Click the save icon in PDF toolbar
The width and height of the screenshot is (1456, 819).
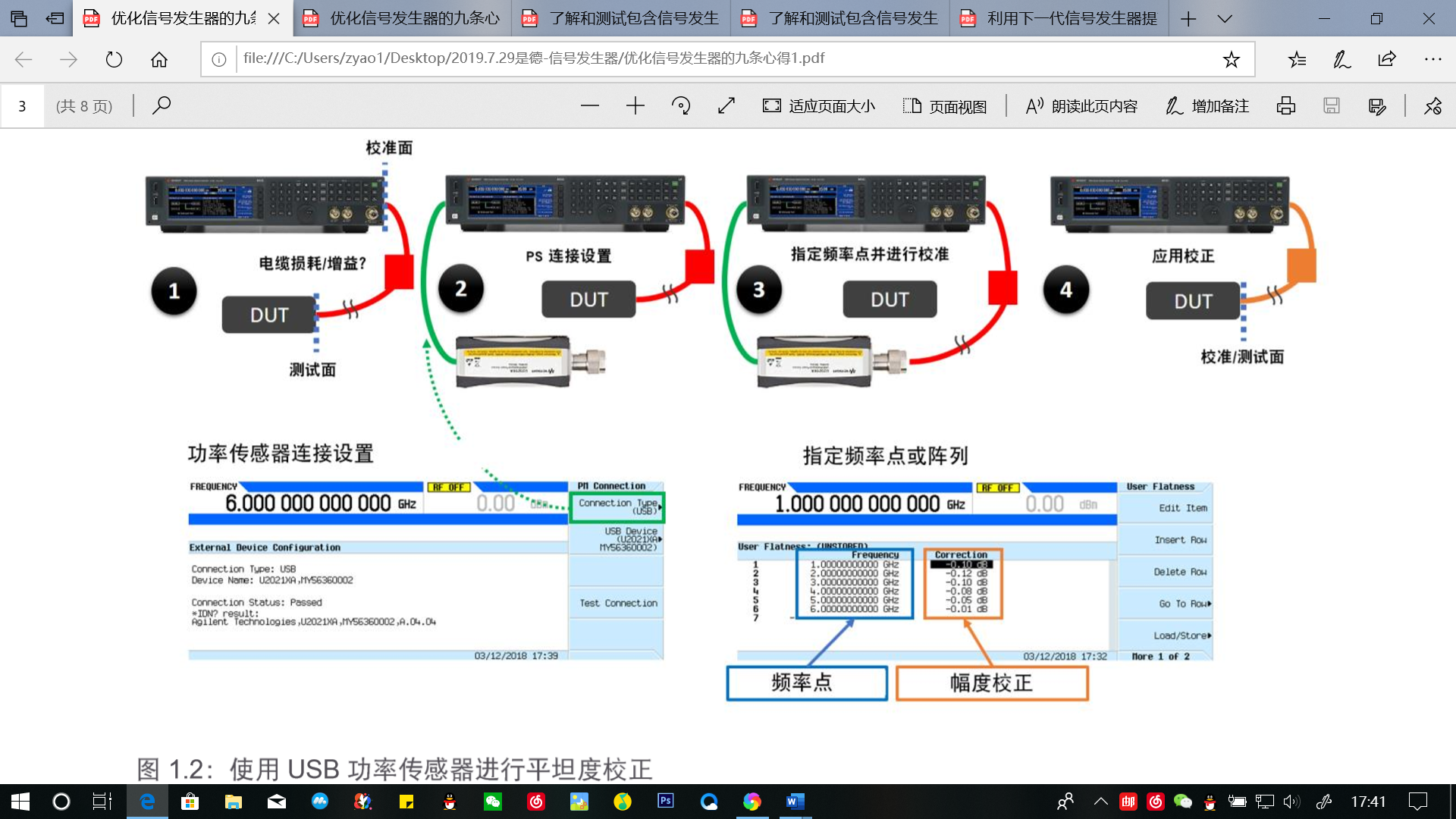coord(1332,106)
